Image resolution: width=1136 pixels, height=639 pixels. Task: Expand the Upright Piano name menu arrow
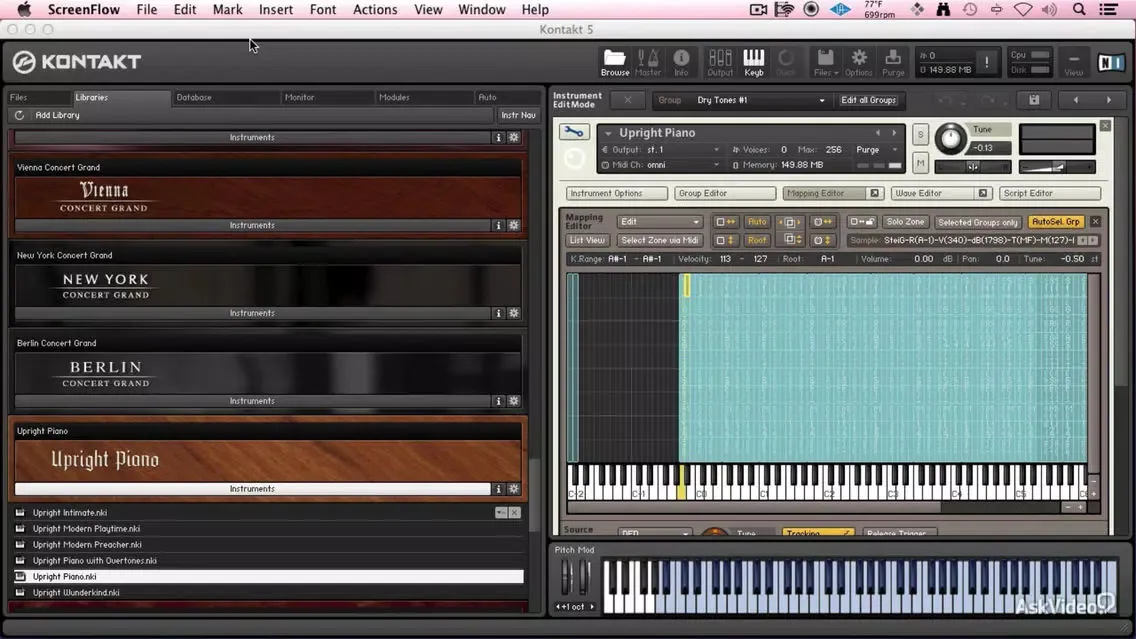coord(608,133)
